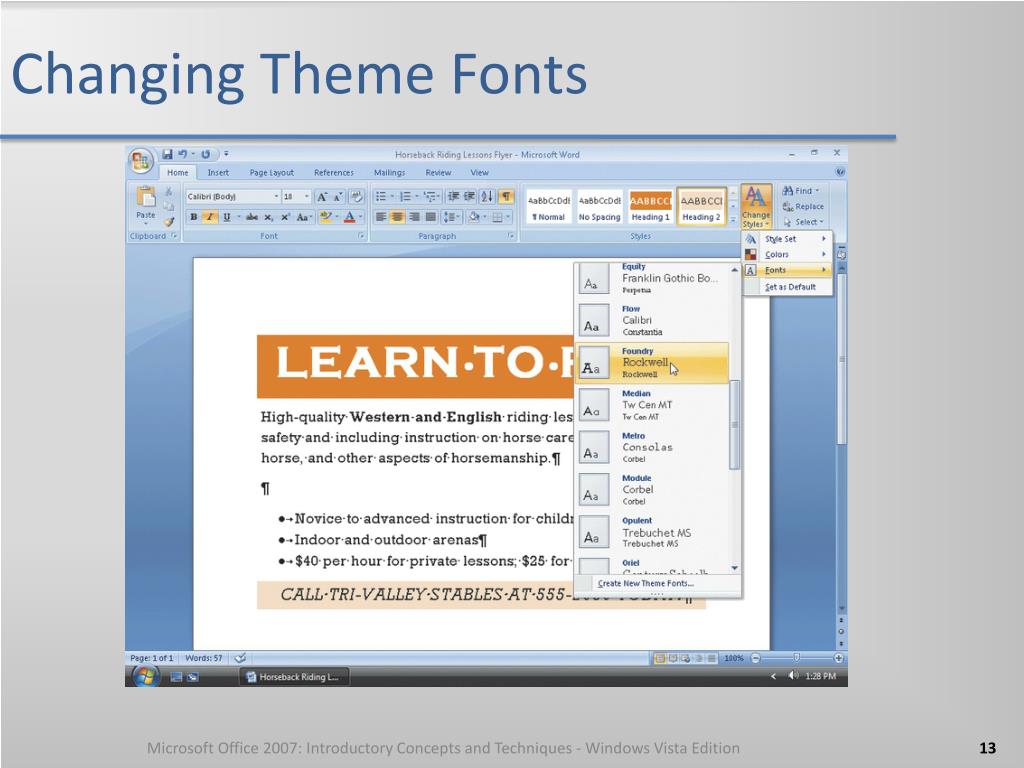Click the Redo icon in the title bar

click(206, 154)
